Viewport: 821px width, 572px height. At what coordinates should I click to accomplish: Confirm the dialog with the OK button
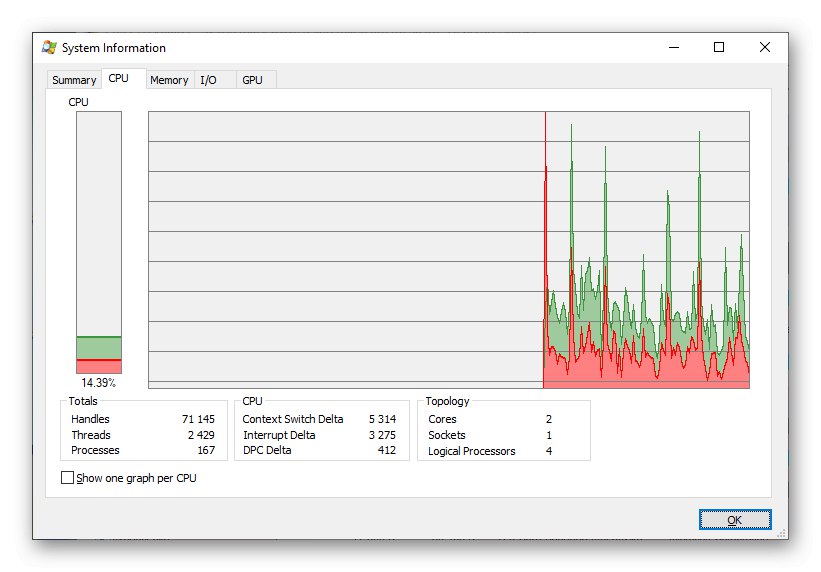point(735,520)
